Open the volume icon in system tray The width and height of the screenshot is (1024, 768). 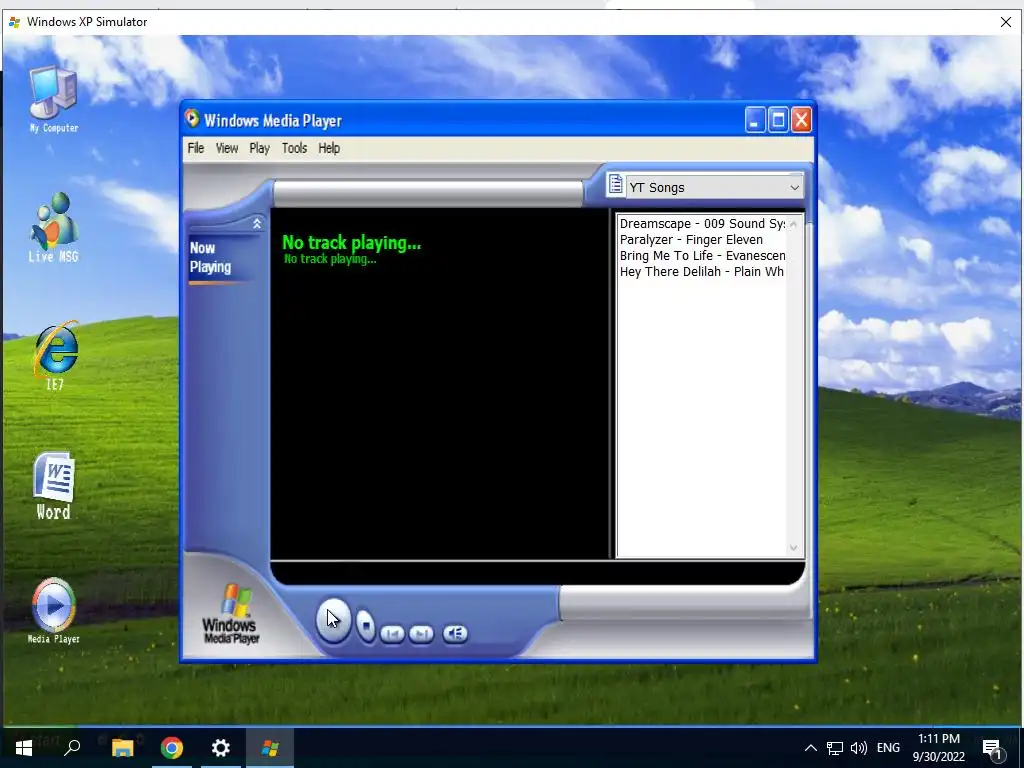[x=859, y=748]
